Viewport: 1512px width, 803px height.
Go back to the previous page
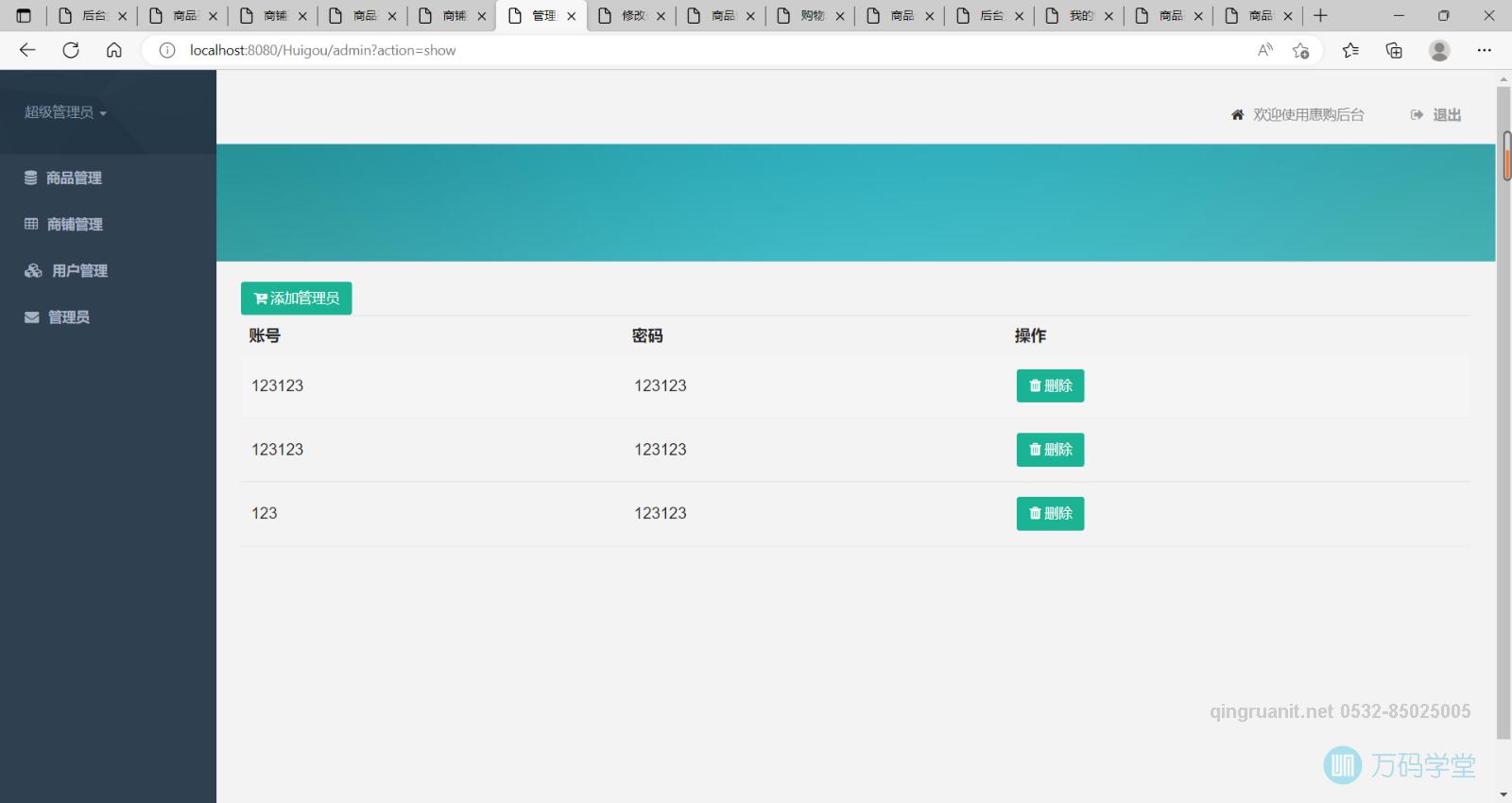[27, 50]
